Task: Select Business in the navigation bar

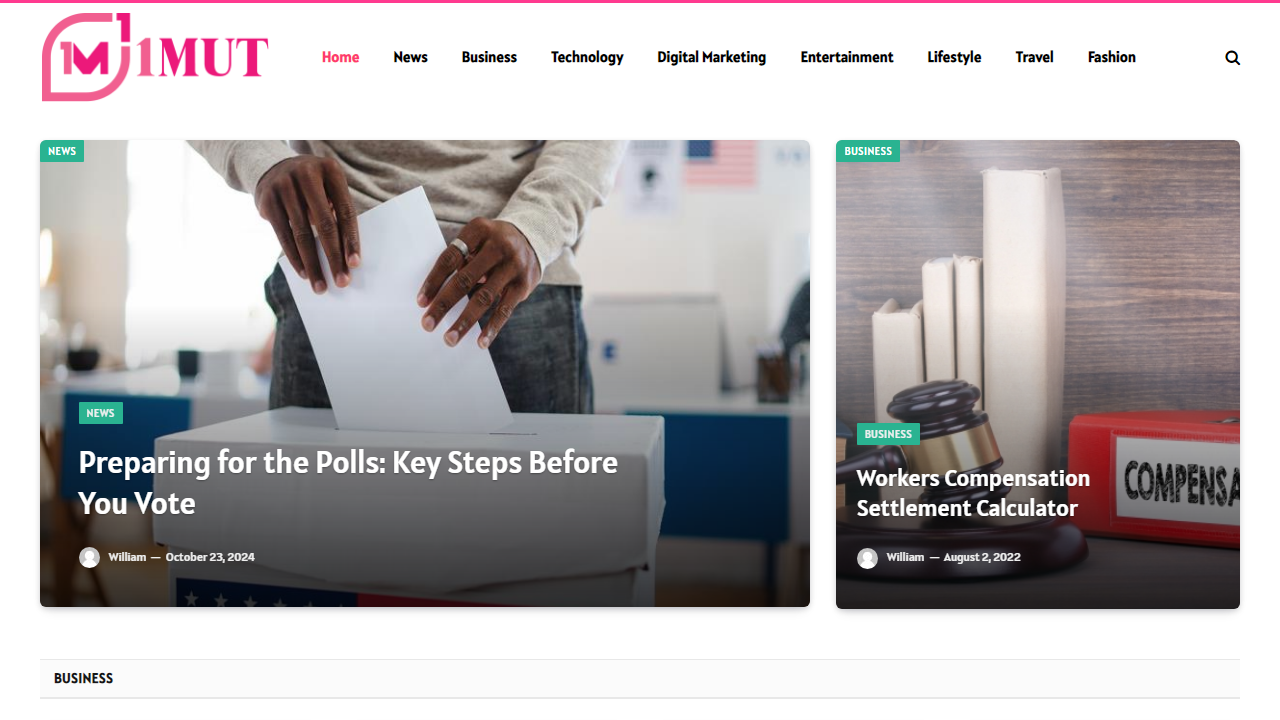Action: 489,57
